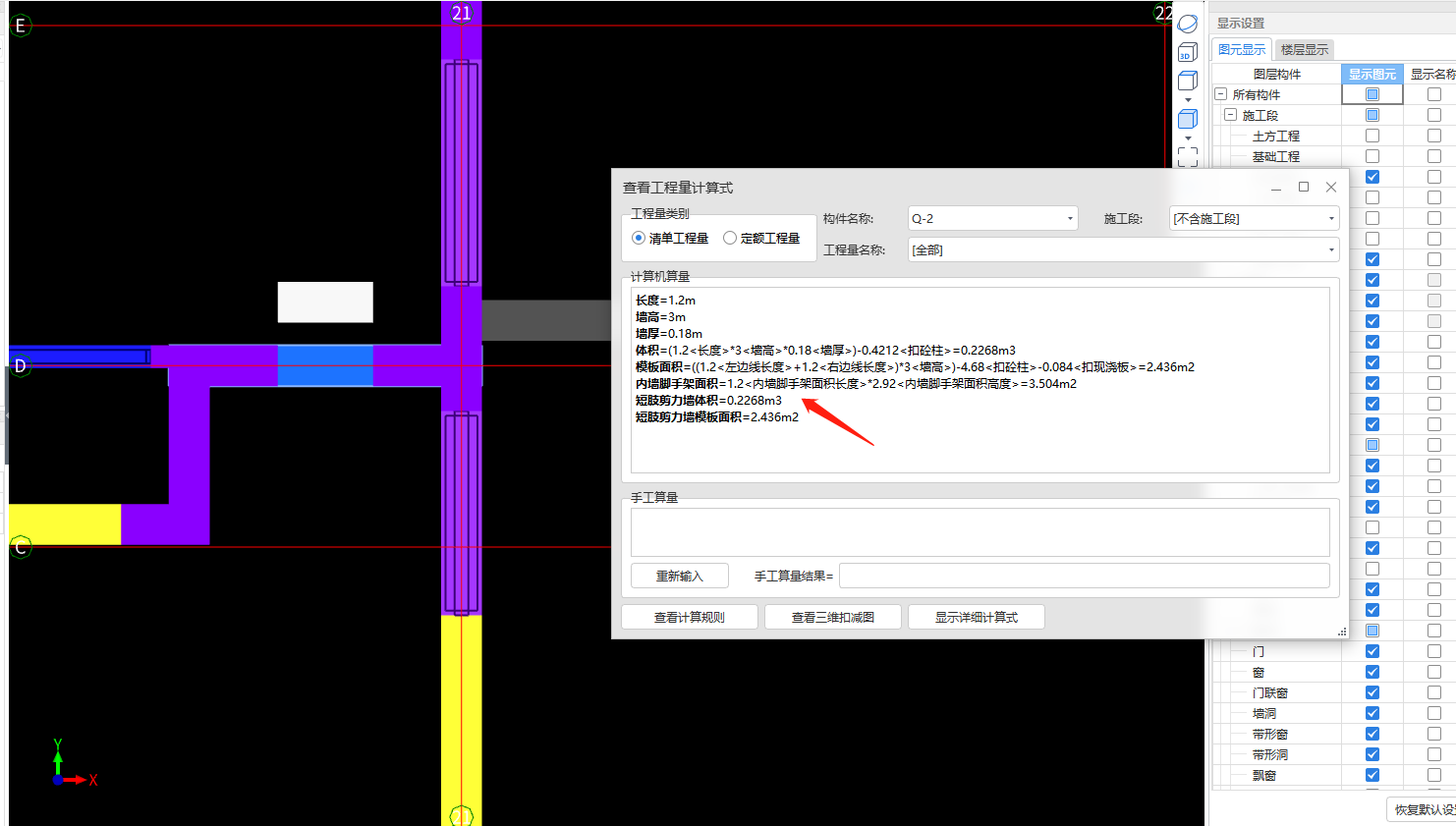1456x826 pixels.
Task: Click the 重新输入 button
Action: (680, 576)
